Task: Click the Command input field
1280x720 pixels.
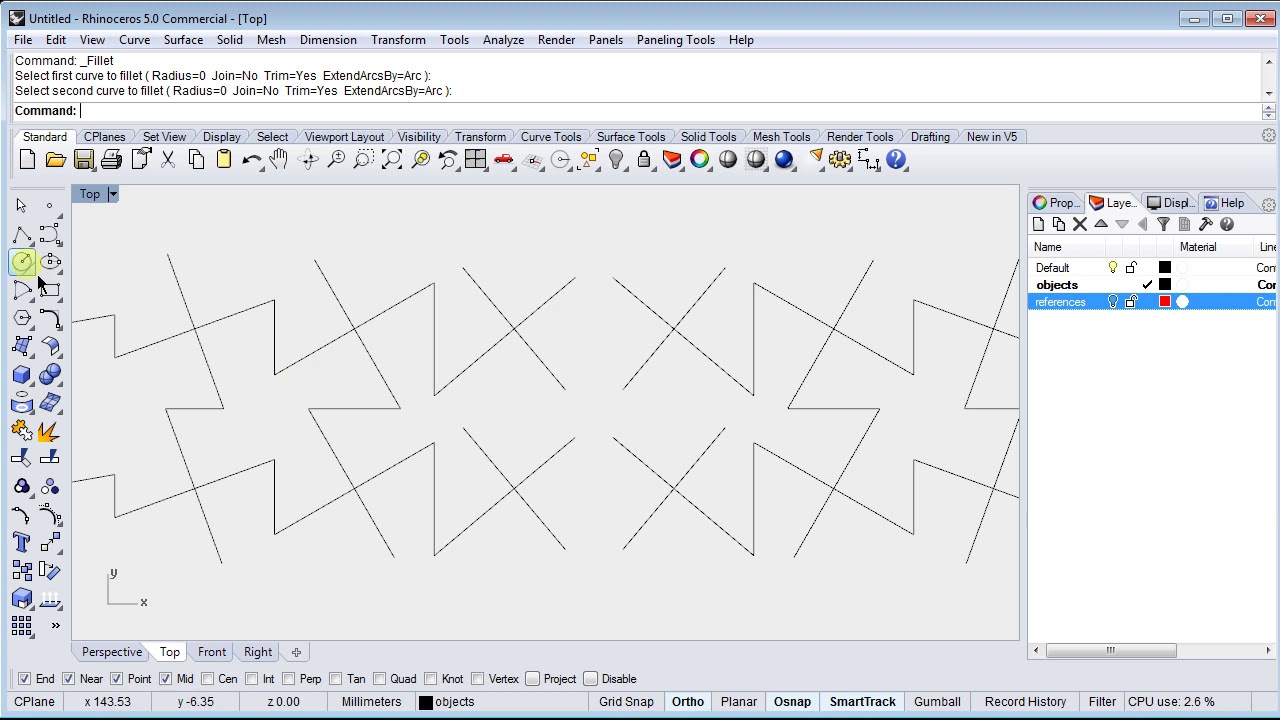Action: [x=670, y=111]
